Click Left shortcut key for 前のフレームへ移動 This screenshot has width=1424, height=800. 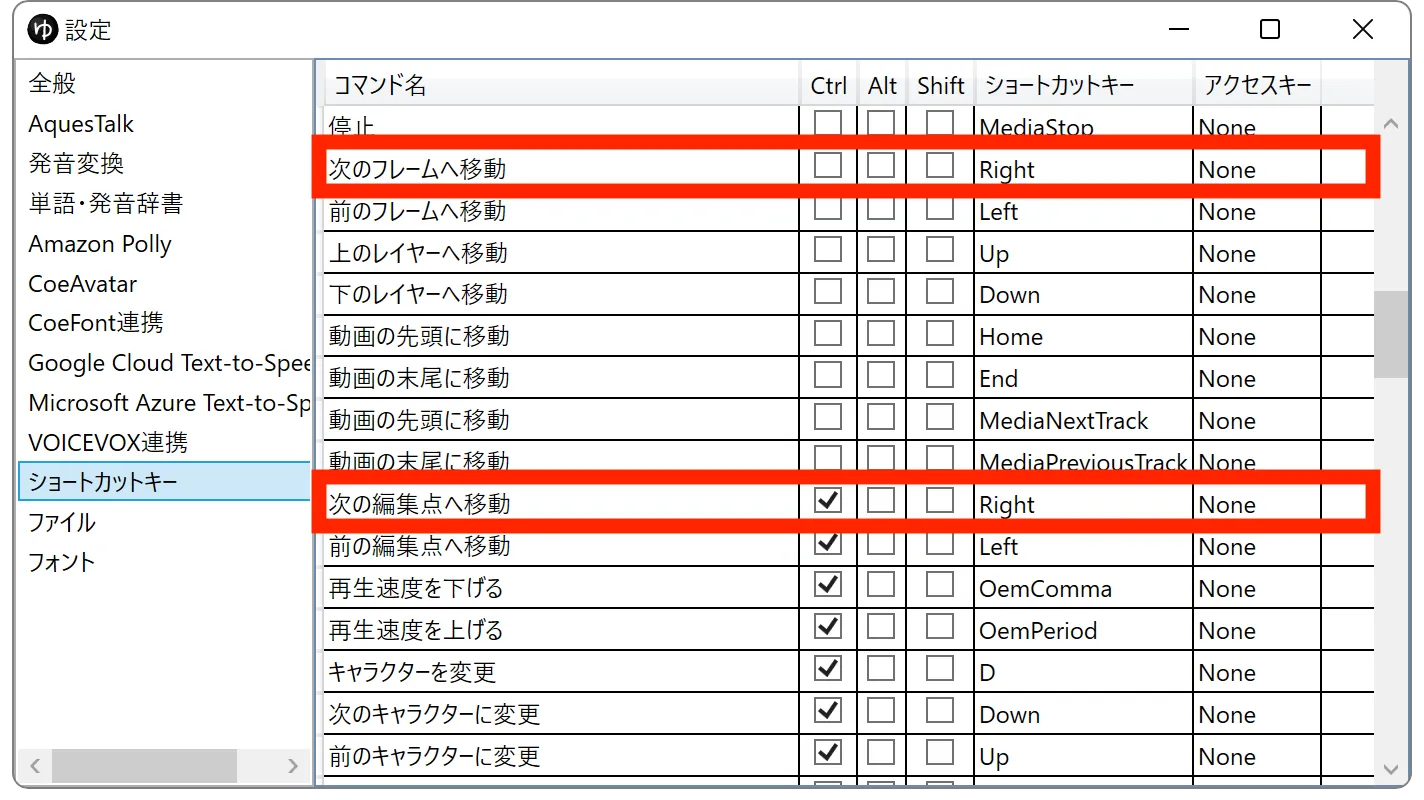(x=1084, y=212)
